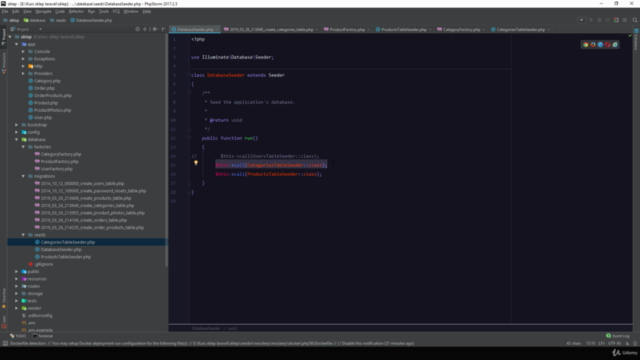Switch to CategoriesTableSeeder.php editor tab

[x=520, y=29]
